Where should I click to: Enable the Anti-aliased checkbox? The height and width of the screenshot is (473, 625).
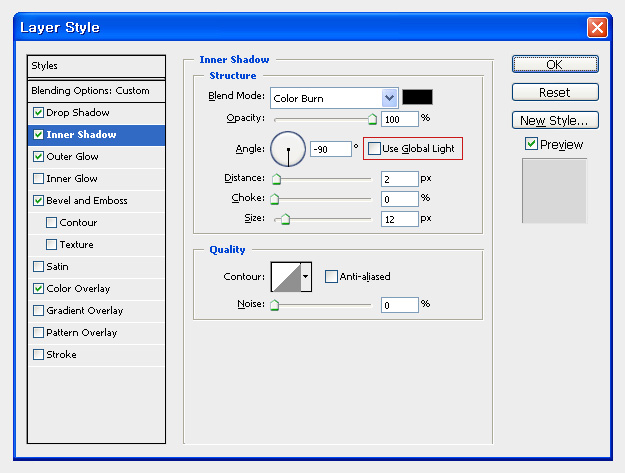click(x=331, y=277)
